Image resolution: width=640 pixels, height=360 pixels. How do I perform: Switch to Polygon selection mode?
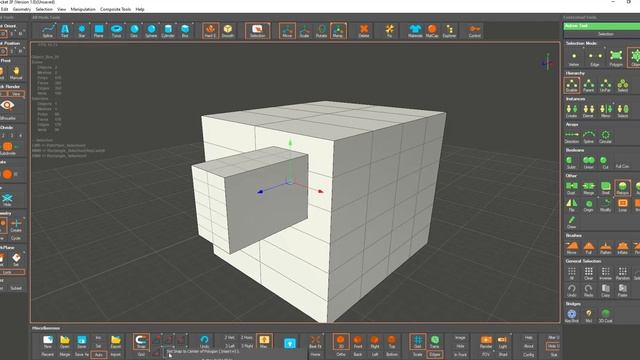[616, 58]
